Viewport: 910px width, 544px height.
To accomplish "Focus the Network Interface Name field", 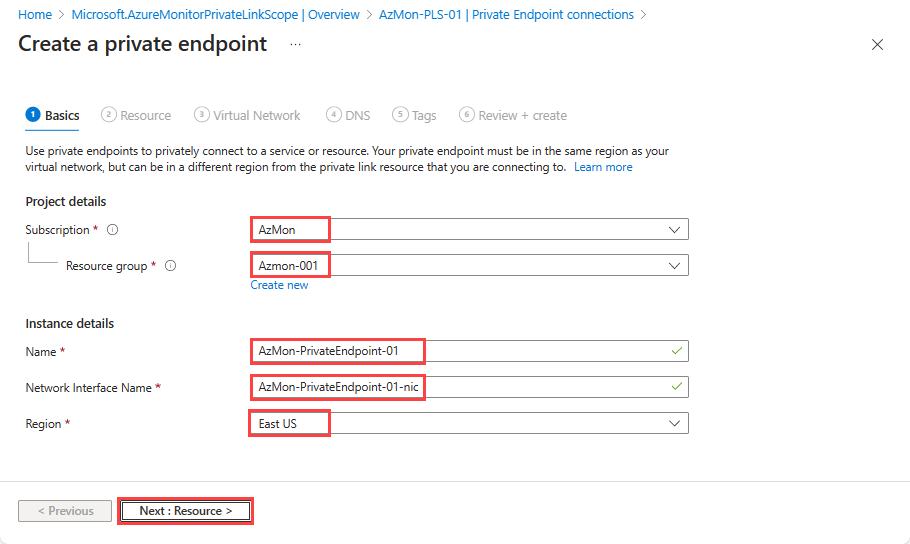I will [x=468, y=388].
